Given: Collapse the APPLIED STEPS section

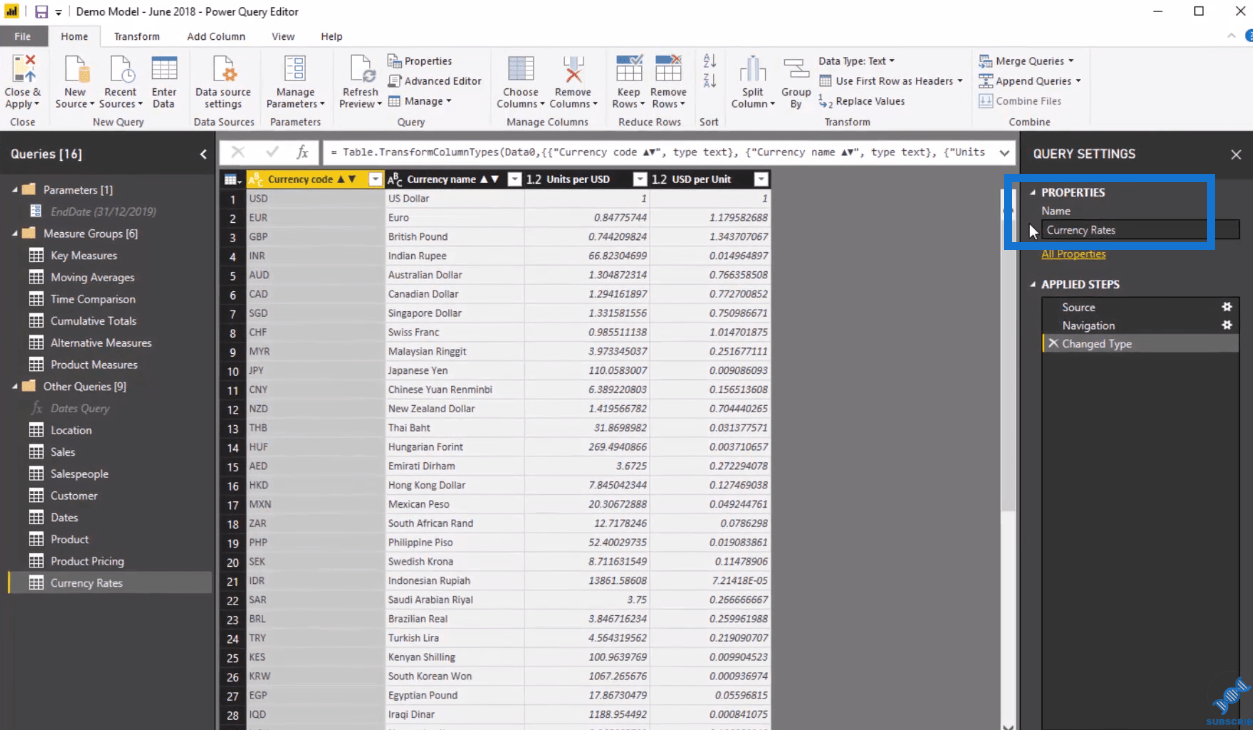Looking at the screenshot, I should pos(1034,285).
